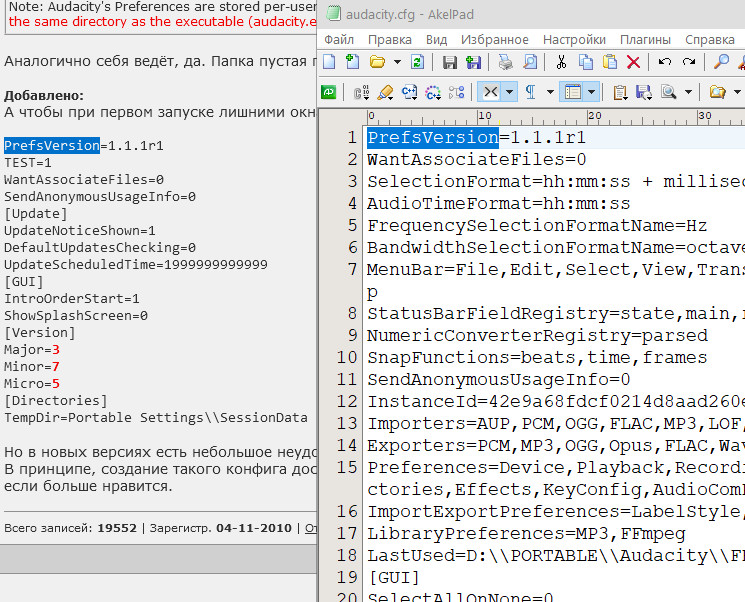
Task: Click the Добавлено: heading in forum post
Action: [44, 96]
